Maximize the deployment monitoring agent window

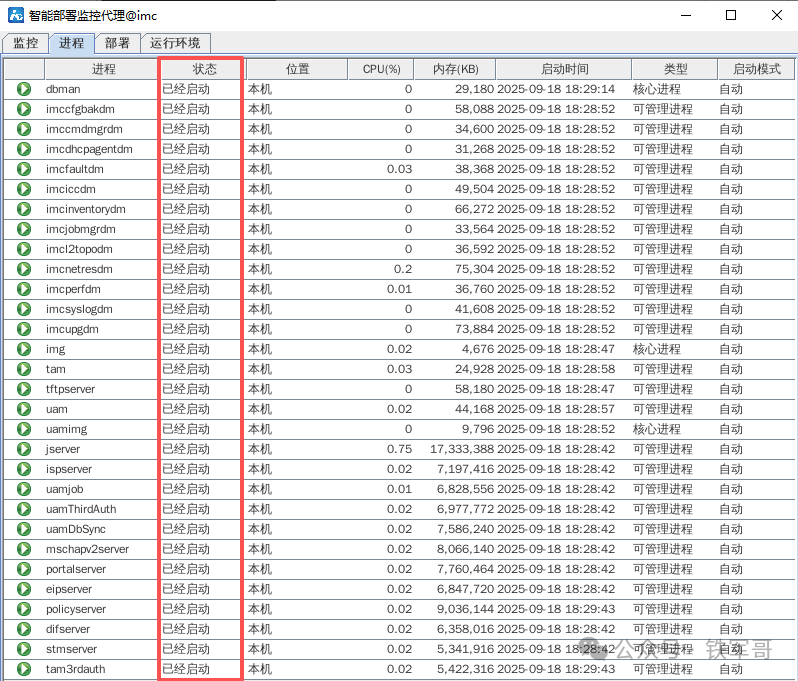tap(731, 16)
